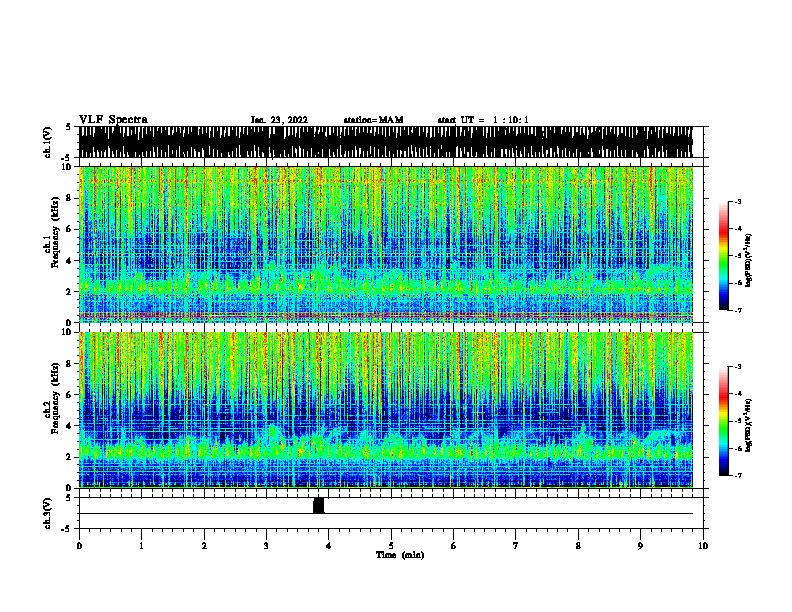
Task: Click the "ch.1(V)" waveform axis label
Action: click(47, 142)
